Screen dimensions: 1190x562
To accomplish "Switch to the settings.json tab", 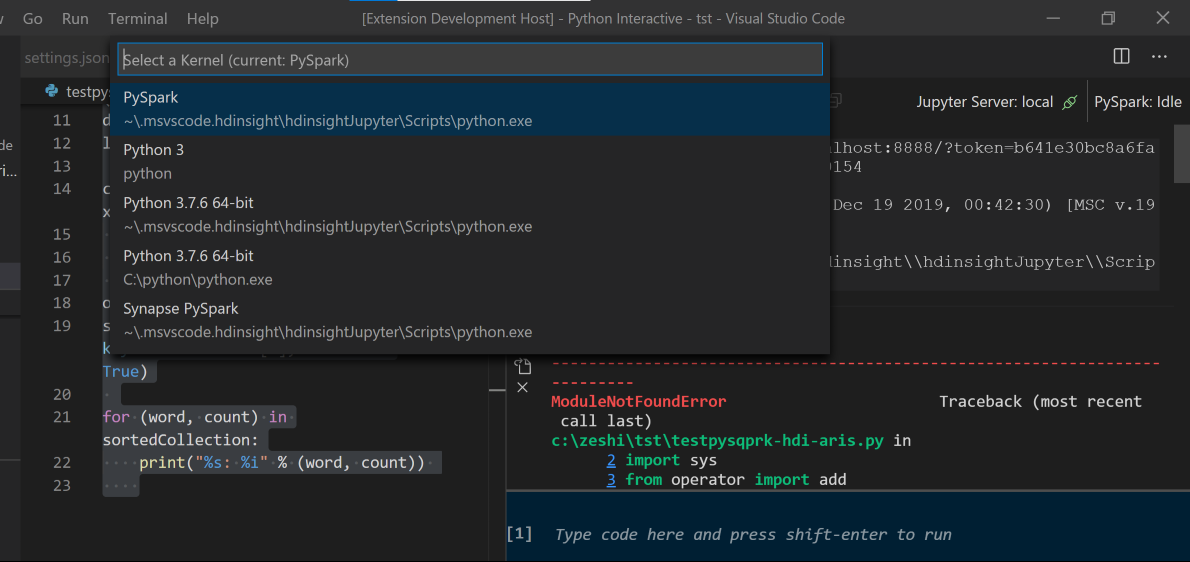I will (x=66, y=58).
